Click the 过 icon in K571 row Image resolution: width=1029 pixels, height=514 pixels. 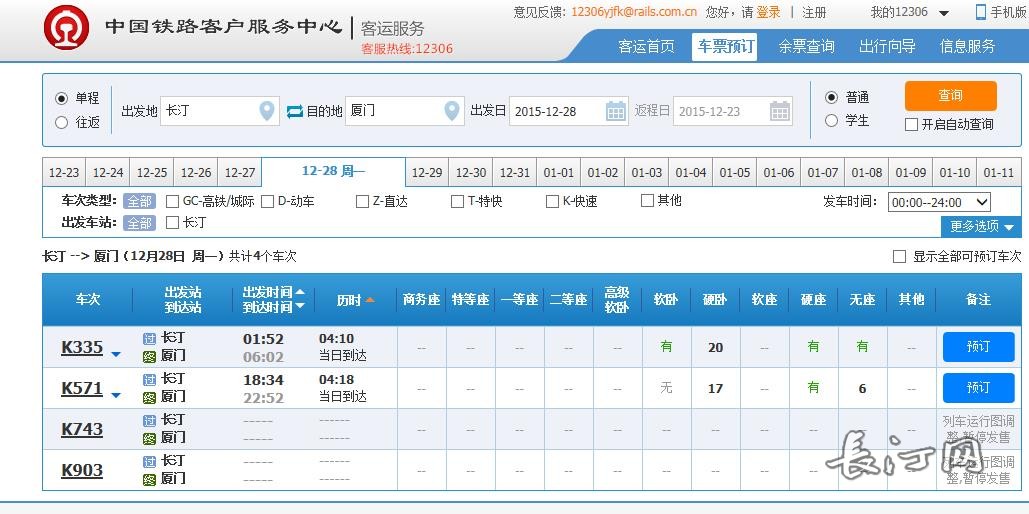150,379
